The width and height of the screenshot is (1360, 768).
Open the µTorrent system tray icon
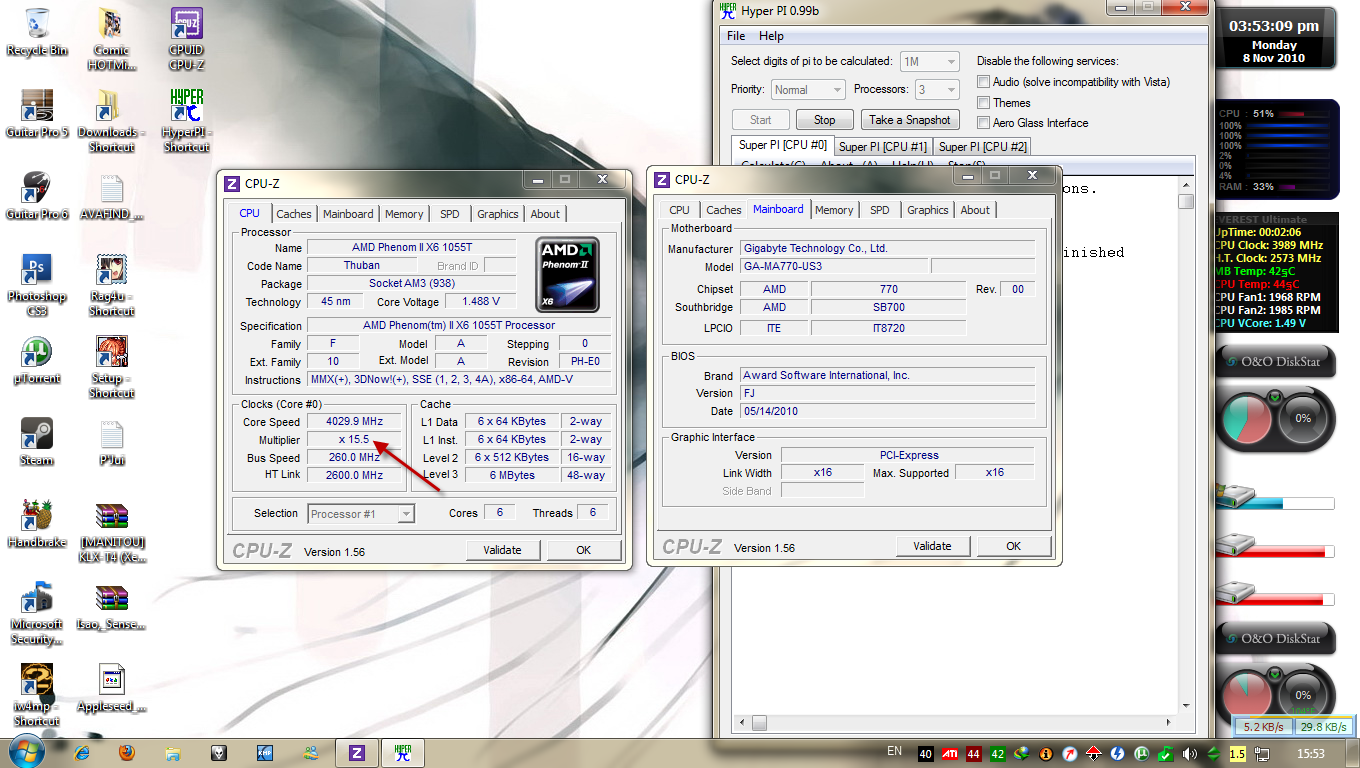click(1141, 753)
